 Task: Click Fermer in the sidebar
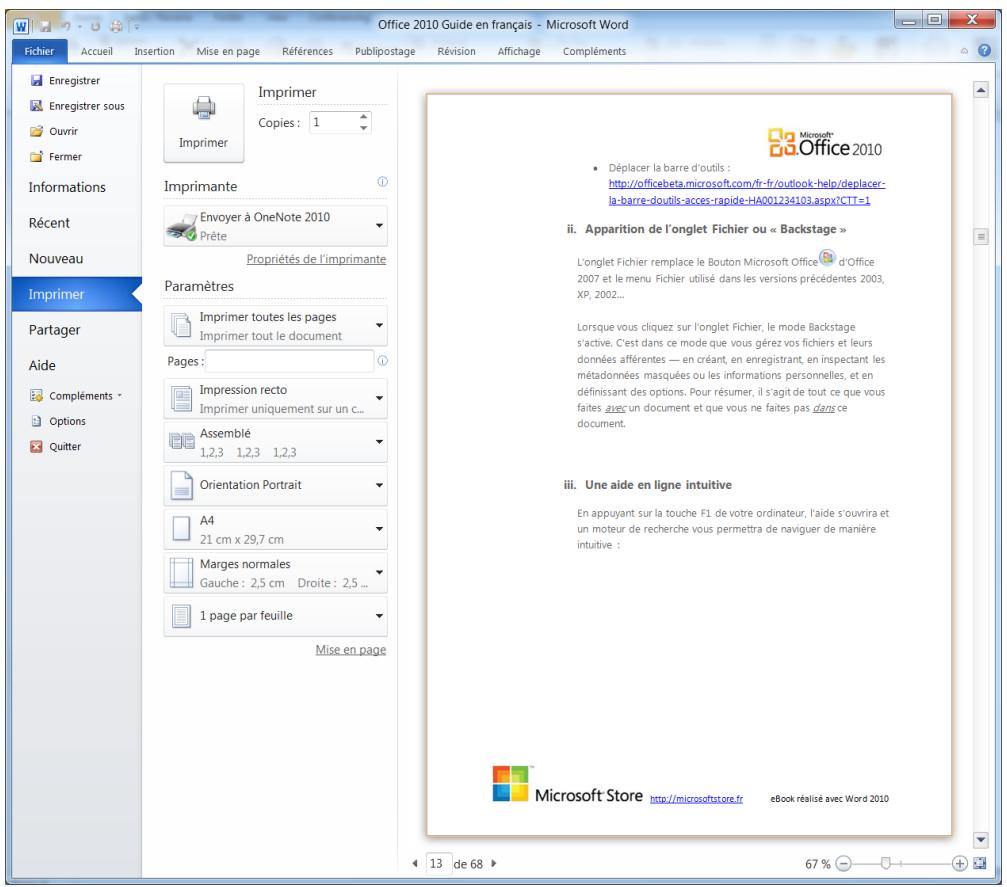tap(56, 157)
